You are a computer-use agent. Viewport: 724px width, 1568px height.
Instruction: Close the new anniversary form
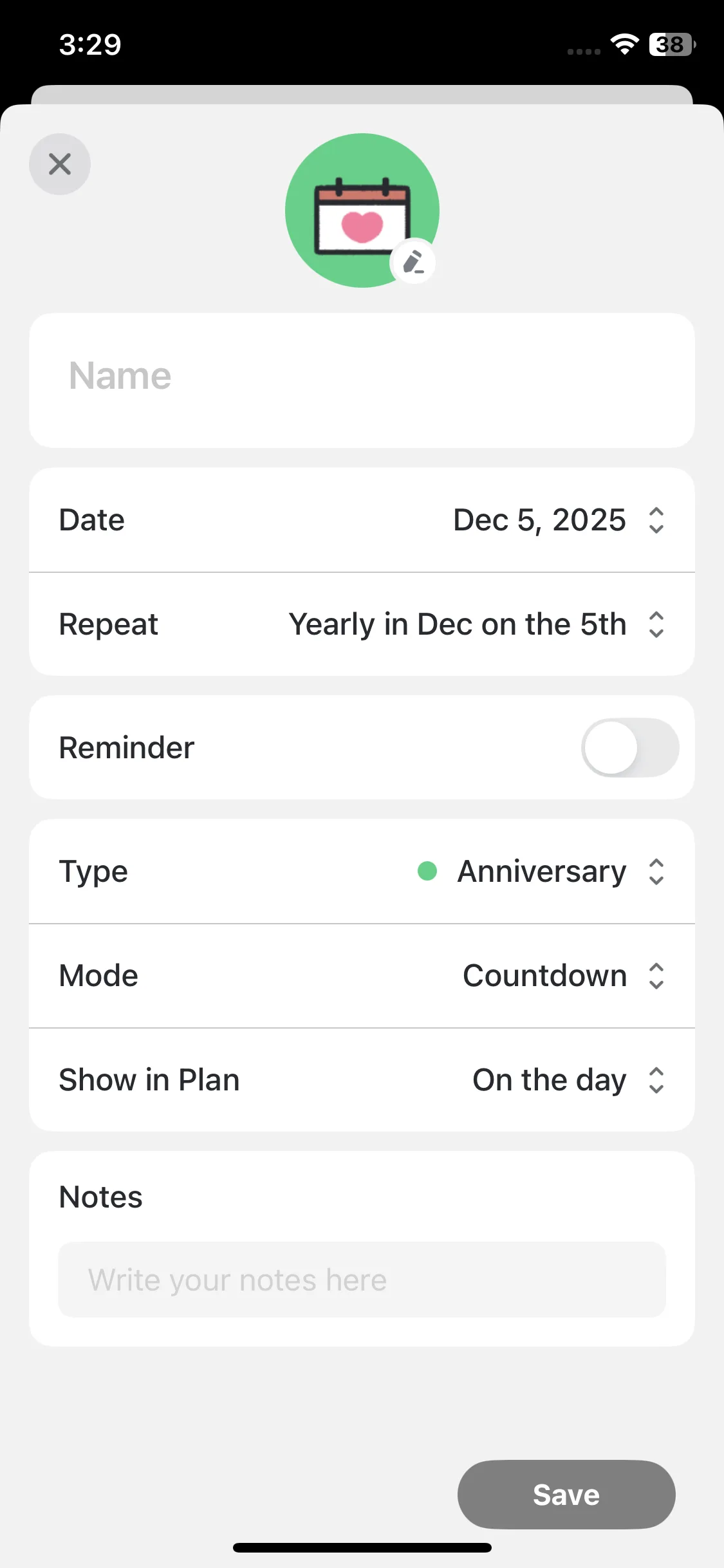(x=60, y=164)
